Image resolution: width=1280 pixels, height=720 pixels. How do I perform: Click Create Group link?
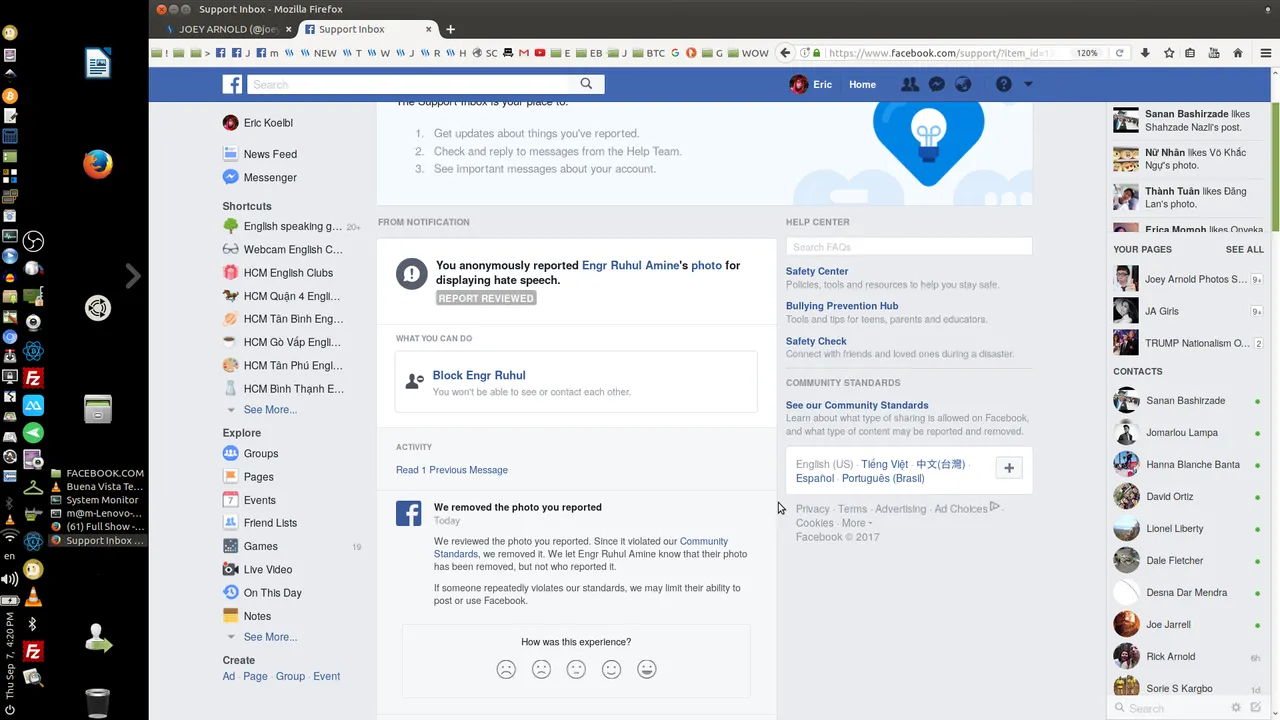click(x=290, y=676)
